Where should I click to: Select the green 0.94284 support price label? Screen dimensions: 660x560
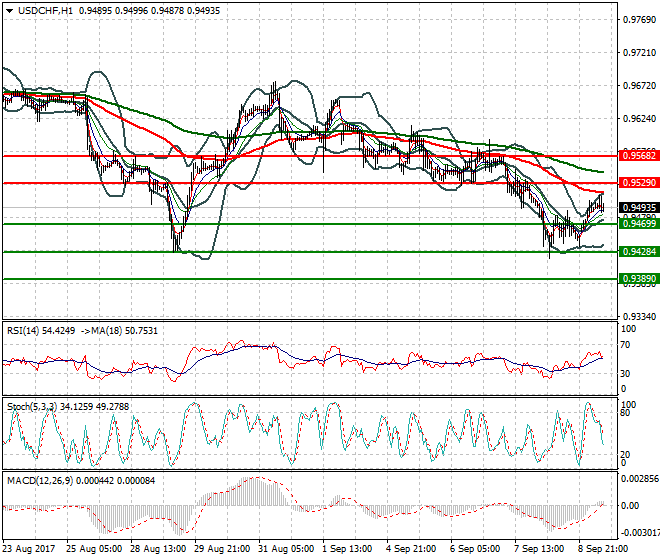point(639,252)
